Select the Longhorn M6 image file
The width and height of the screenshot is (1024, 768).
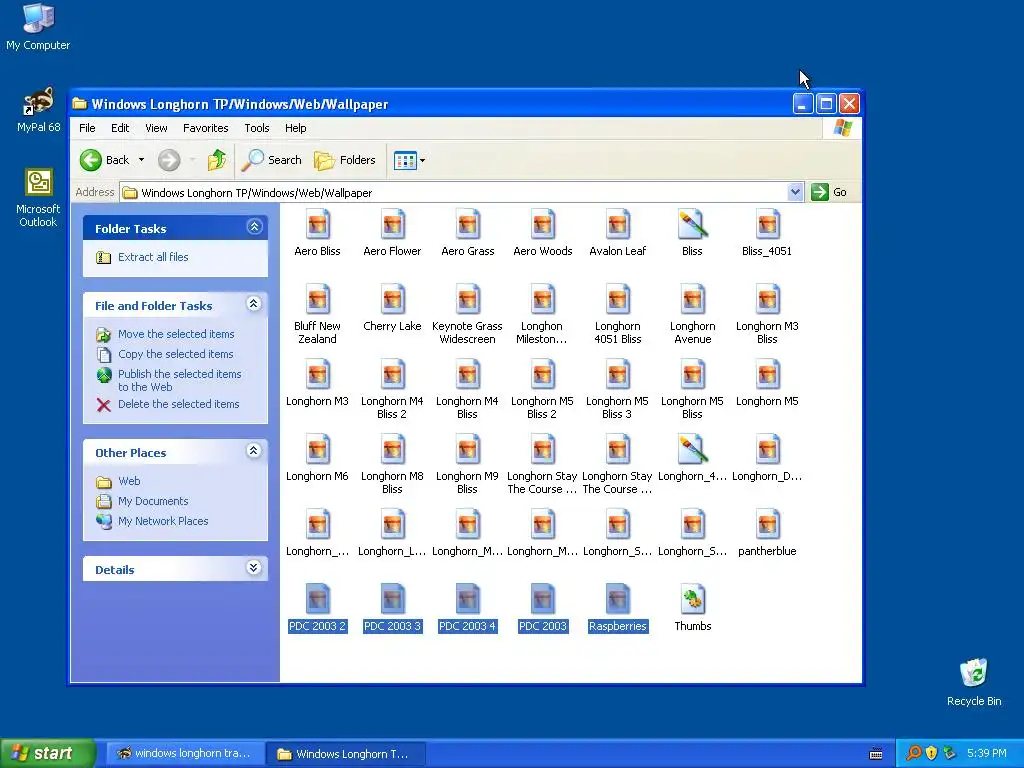317,458
